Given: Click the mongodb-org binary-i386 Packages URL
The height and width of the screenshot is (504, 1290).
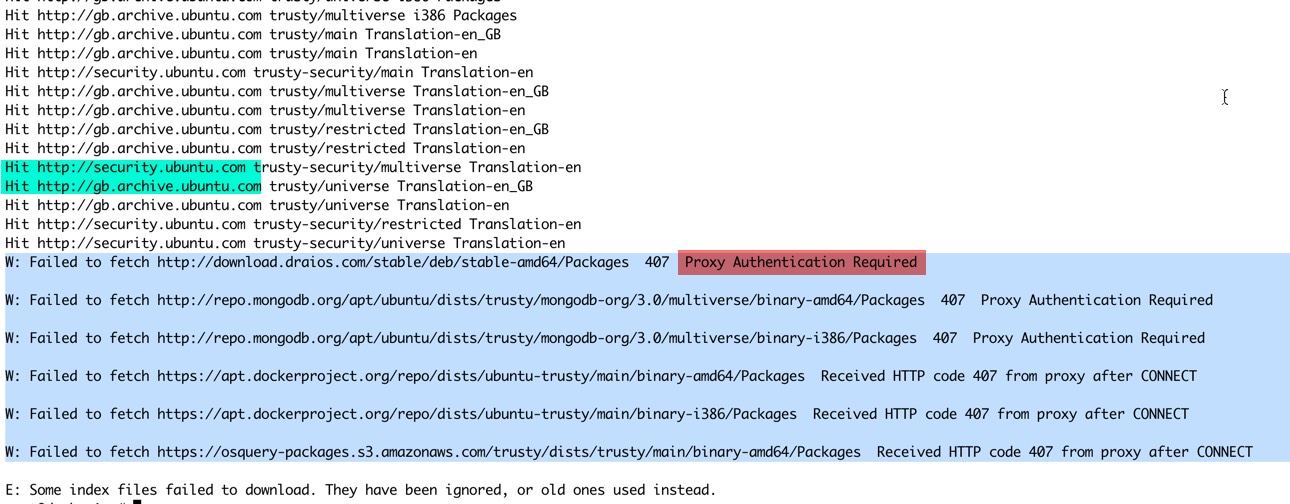Looking at the screenshot, I should click(537, 338).
